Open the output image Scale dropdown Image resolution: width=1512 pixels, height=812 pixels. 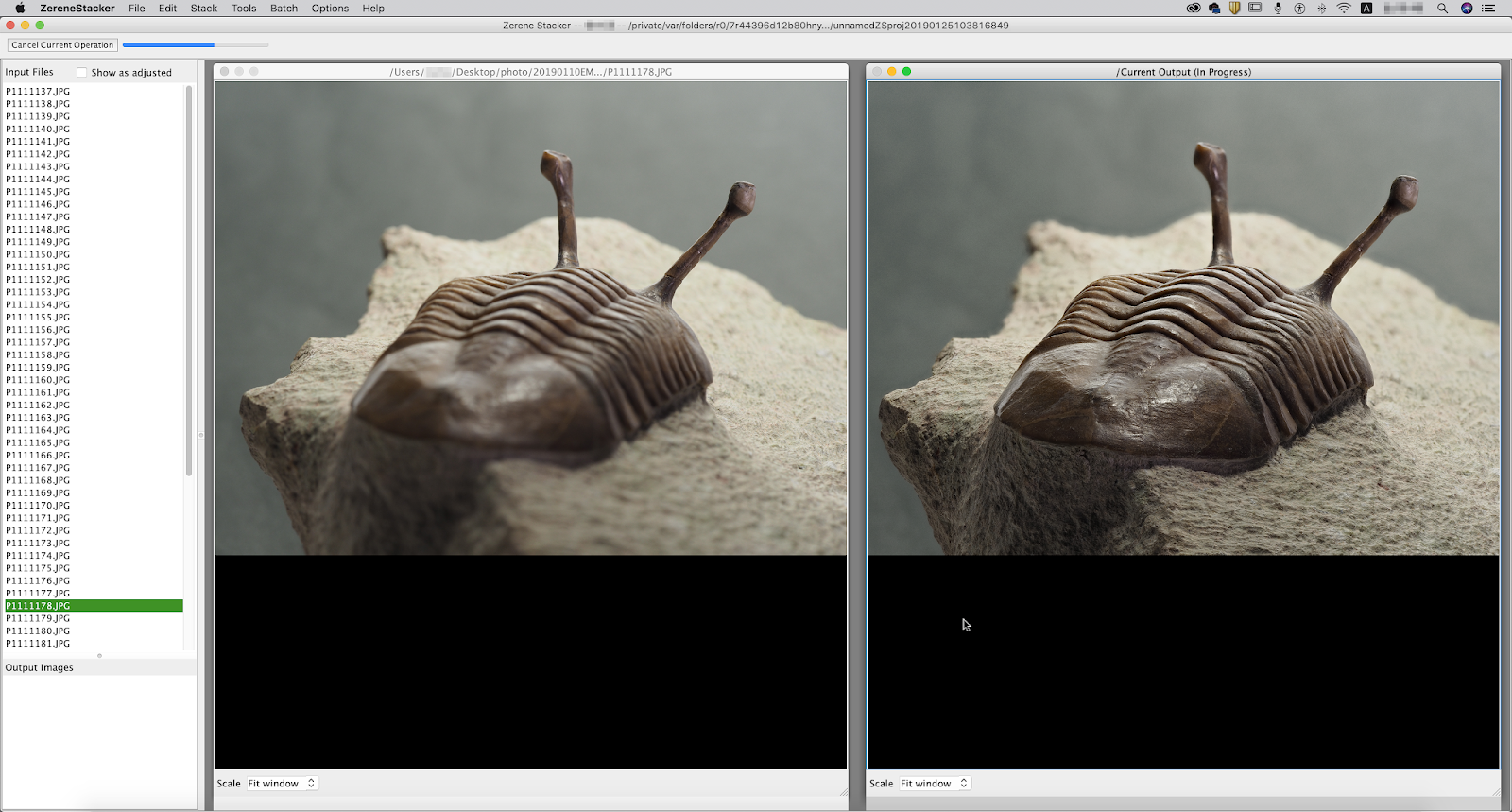click(x=934, y=784)
